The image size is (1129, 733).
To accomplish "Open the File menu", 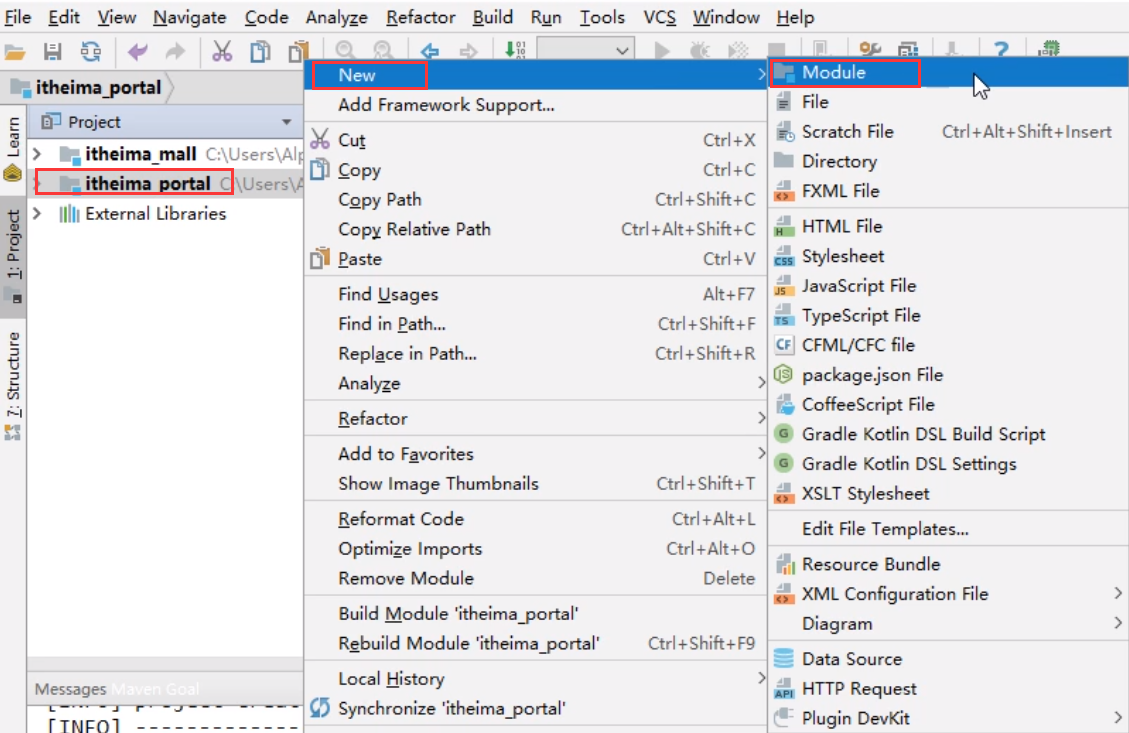I will coord(17,17).
